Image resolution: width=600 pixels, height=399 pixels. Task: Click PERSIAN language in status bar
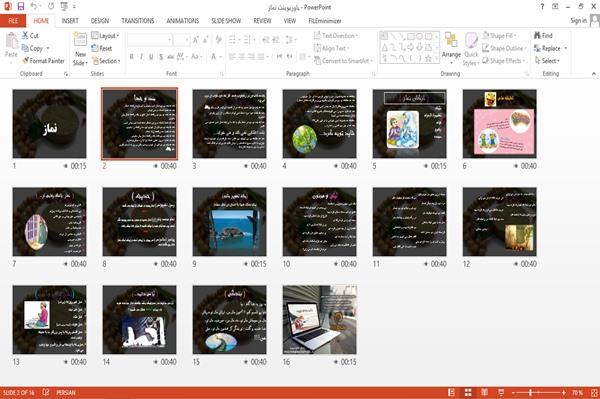(x=66, y=392)
